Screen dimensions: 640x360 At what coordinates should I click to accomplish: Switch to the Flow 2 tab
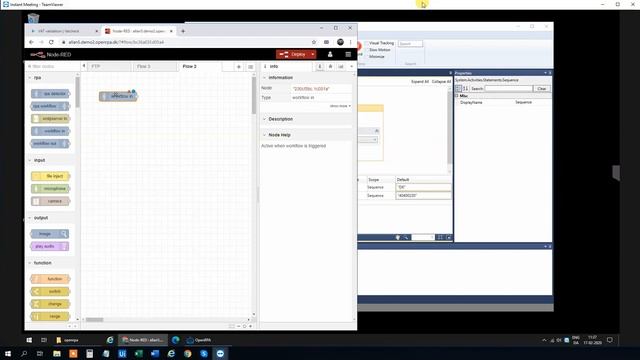pyautogui.click(x=200, y=67)
